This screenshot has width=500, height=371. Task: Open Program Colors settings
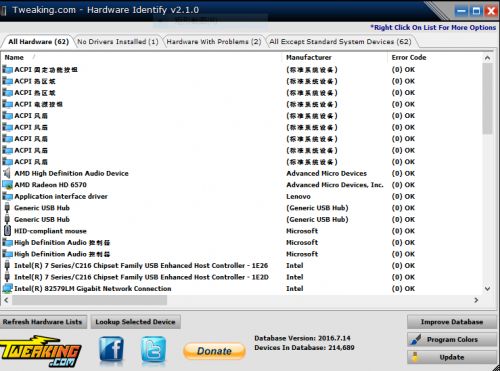click(x=452, y=340)
